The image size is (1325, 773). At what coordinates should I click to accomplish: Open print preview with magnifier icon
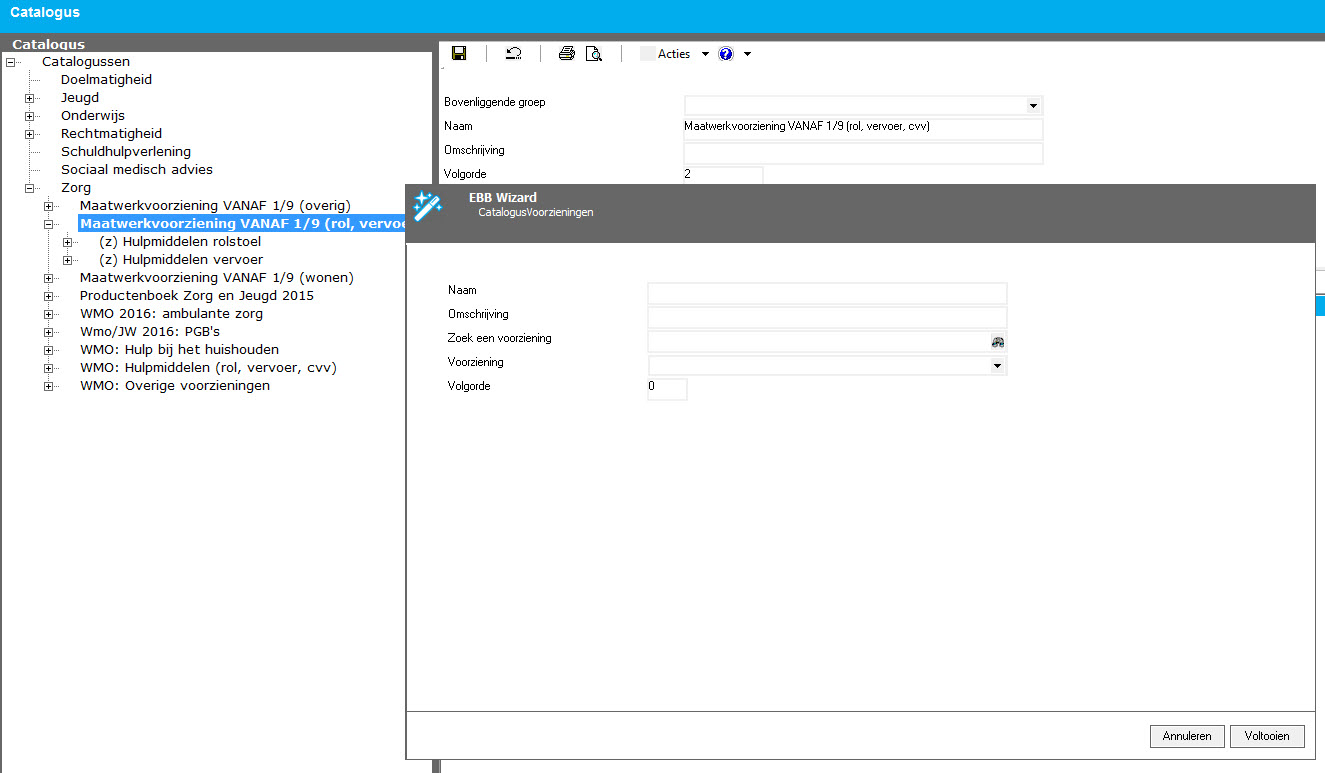point(593,54)
